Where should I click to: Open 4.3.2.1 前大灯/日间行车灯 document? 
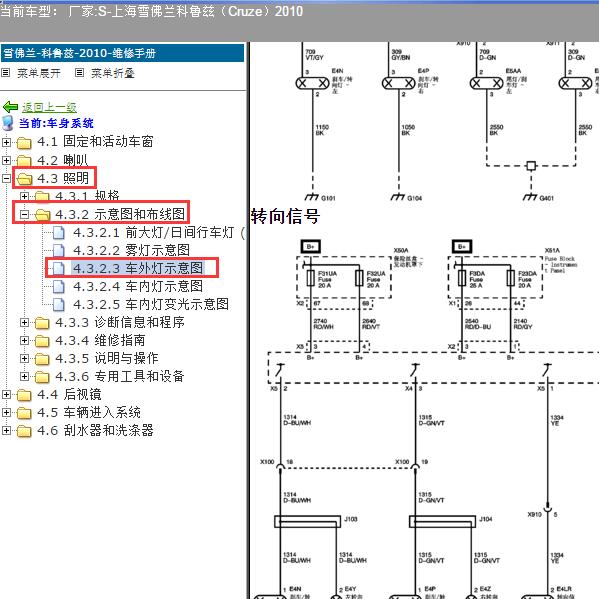tap(159, 232)
